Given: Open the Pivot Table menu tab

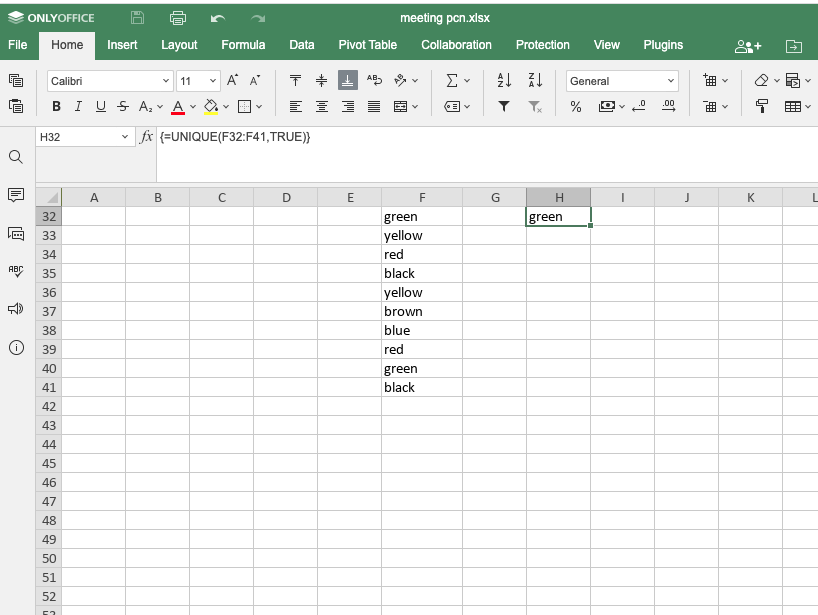Looking at the screenshot, I should [366, 44].
